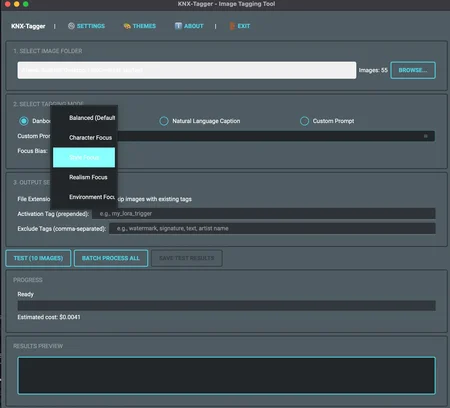450x408 pixels.
Task: Choose Character Focus from the focus list
Action: pyautogui.click(x=84, y=138)
